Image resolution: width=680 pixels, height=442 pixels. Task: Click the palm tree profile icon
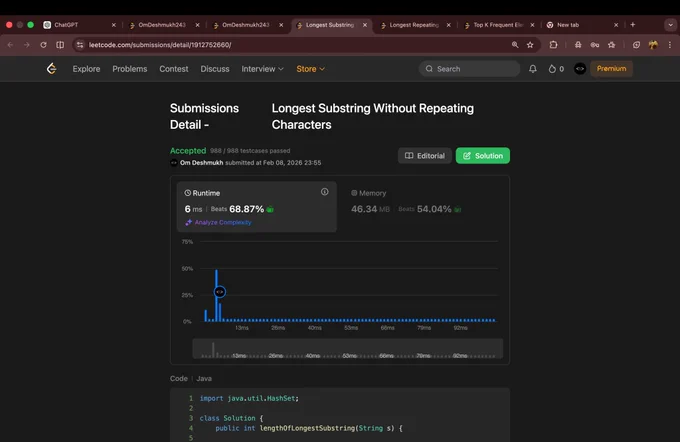(x=653, y=45)
